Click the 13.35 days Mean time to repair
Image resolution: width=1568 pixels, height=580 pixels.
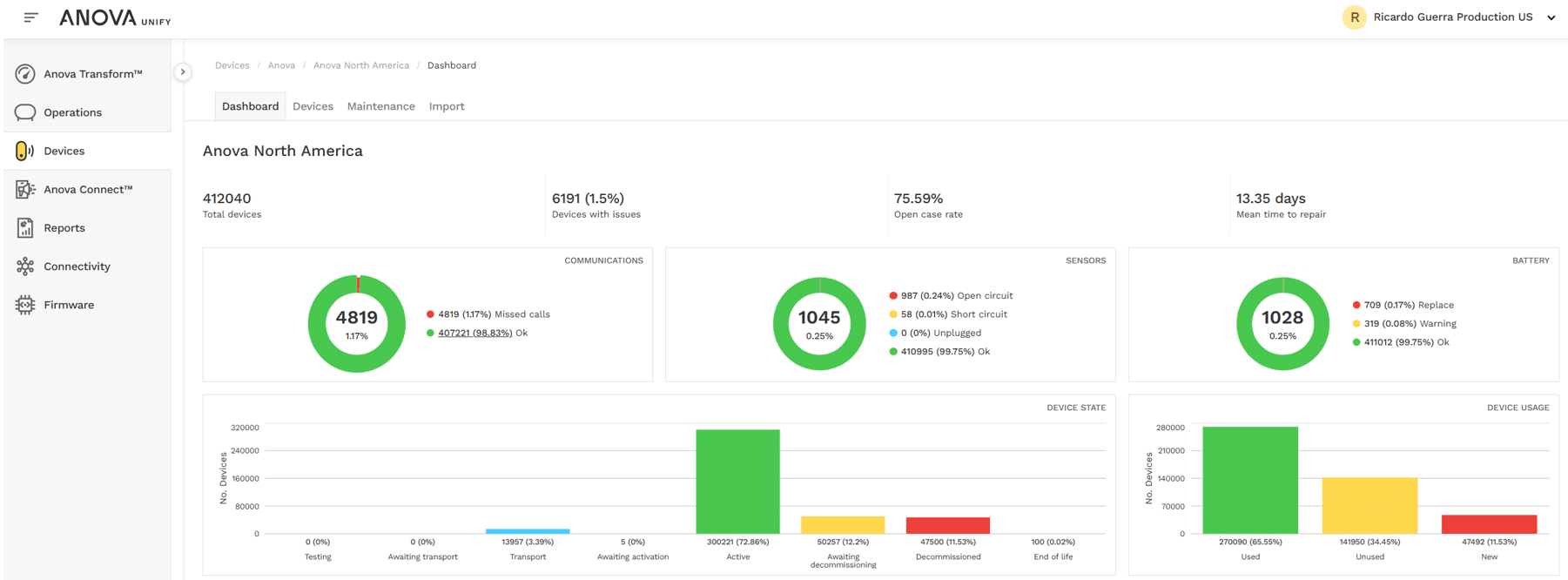tap(1271, 199)
